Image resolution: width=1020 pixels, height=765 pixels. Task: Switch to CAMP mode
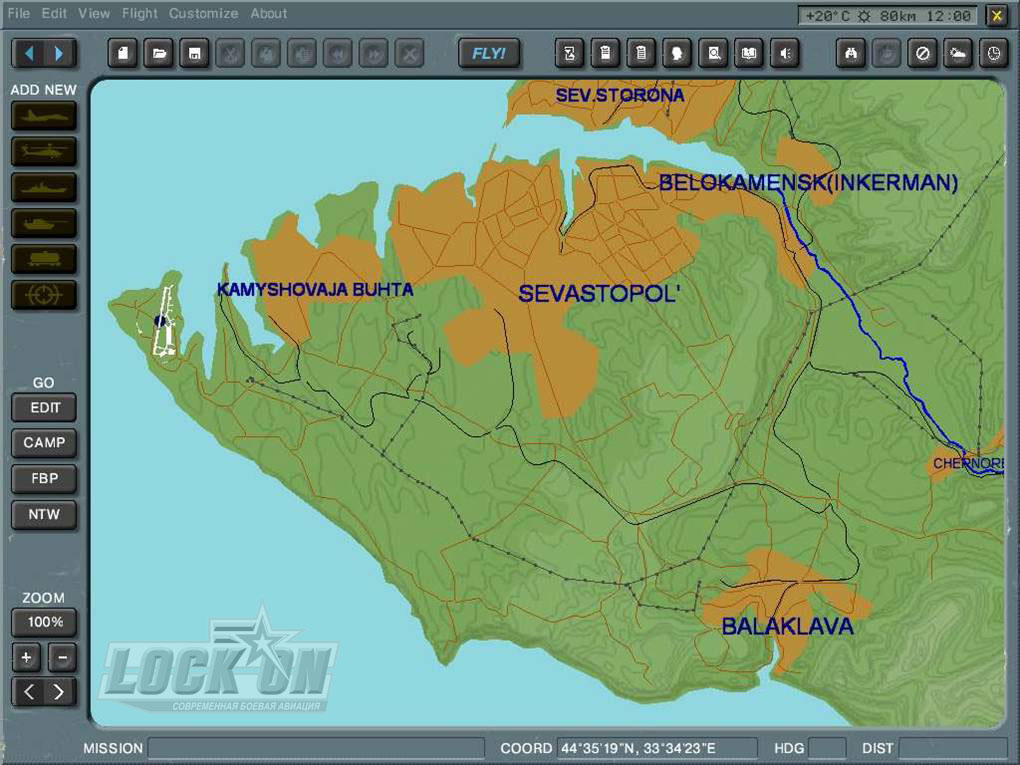point(44,443)
